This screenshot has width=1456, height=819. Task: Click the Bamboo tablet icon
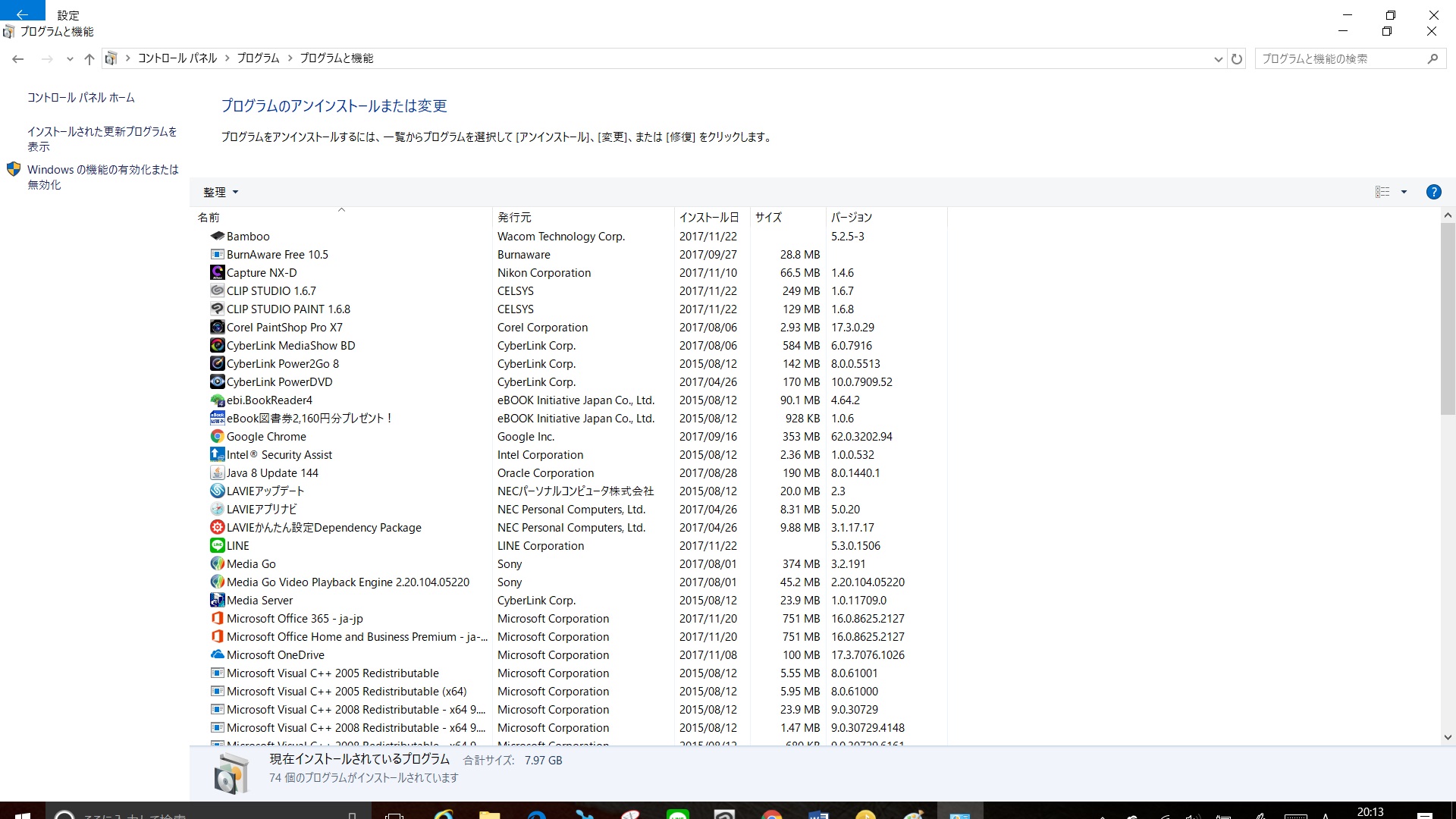(x=217, y=236)
